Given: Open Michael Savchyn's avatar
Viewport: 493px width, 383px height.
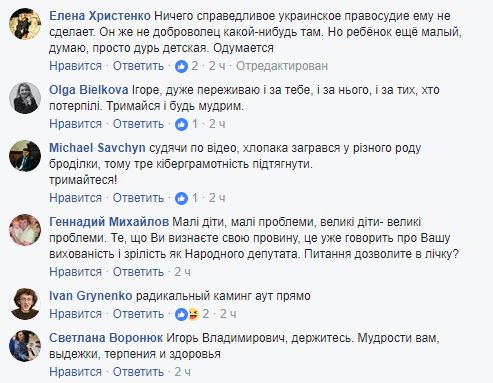Looking at the screenshot, I should click(25, 156).
